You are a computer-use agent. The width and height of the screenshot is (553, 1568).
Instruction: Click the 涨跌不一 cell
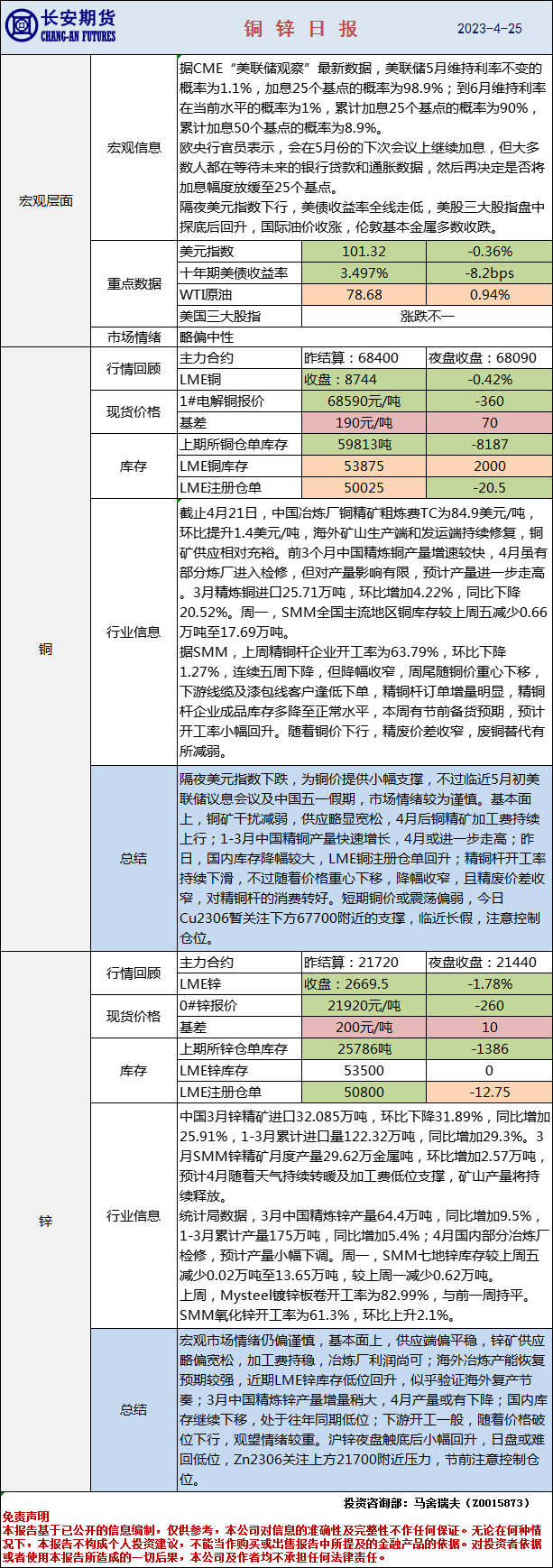[427, 316]
